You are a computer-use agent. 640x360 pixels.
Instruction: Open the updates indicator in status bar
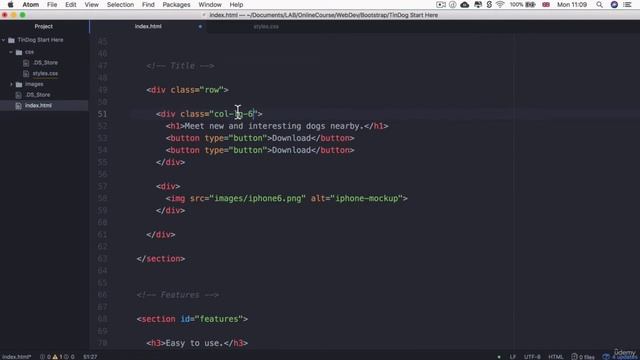pyautogui.click(x=619, y=357)
